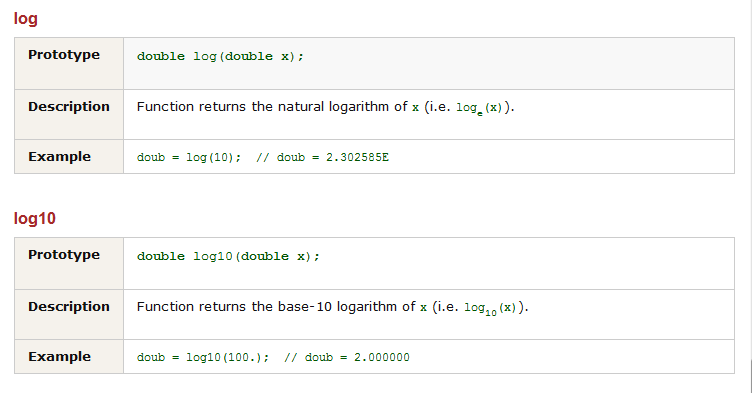
Task: Click the log10 section heading
Action: [x=35, y=219]
